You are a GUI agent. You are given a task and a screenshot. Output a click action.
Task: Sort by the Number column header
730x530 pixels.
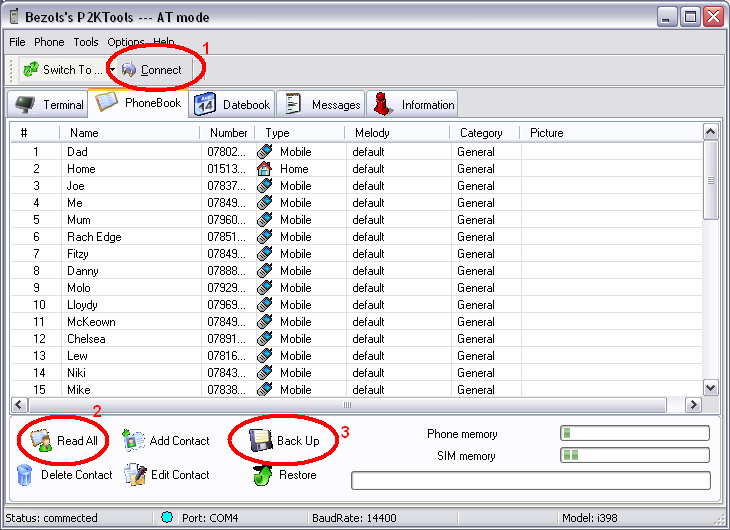tap(228, 133)
